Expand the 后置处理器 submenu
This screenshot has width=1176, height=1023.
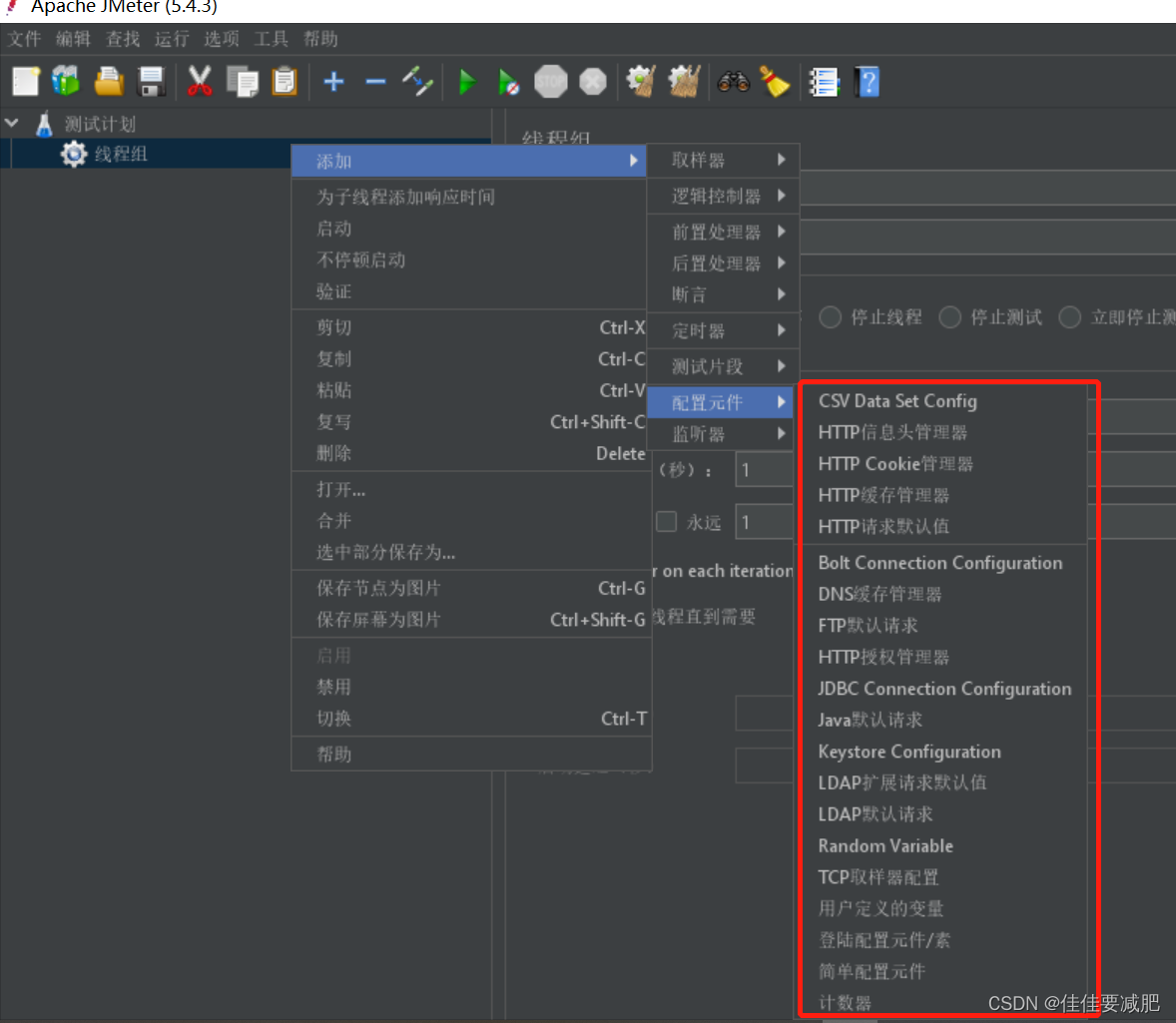click(x=723, y=263)
